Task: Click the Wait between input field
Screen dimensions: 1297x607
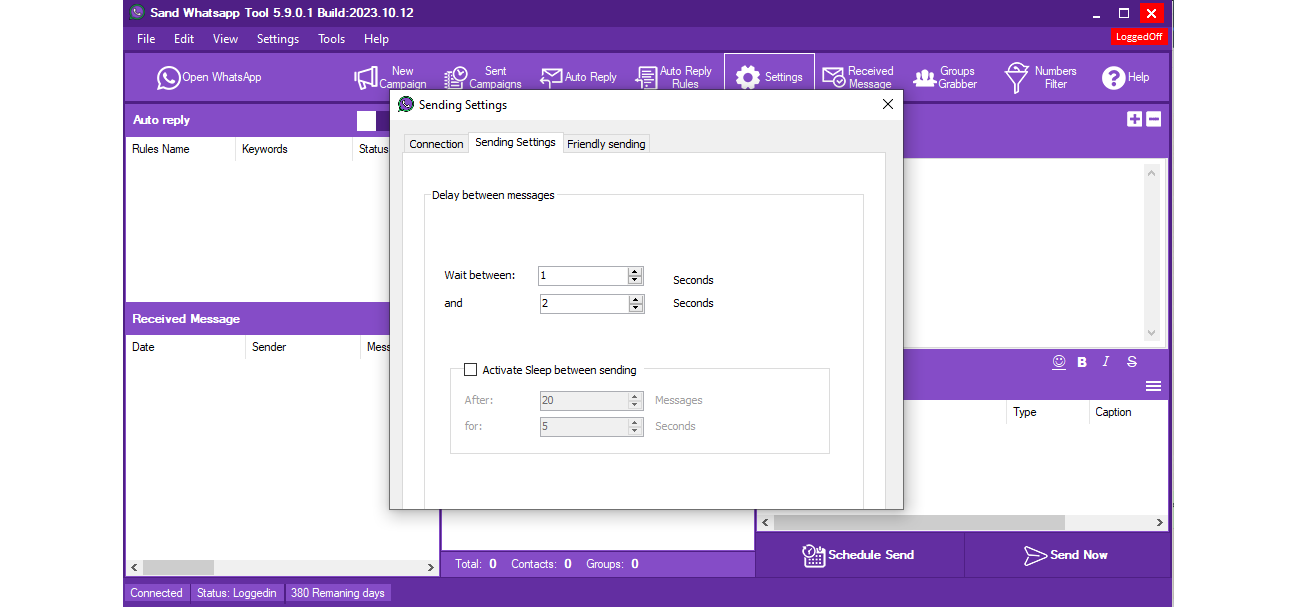Action: tap(583, 276)
